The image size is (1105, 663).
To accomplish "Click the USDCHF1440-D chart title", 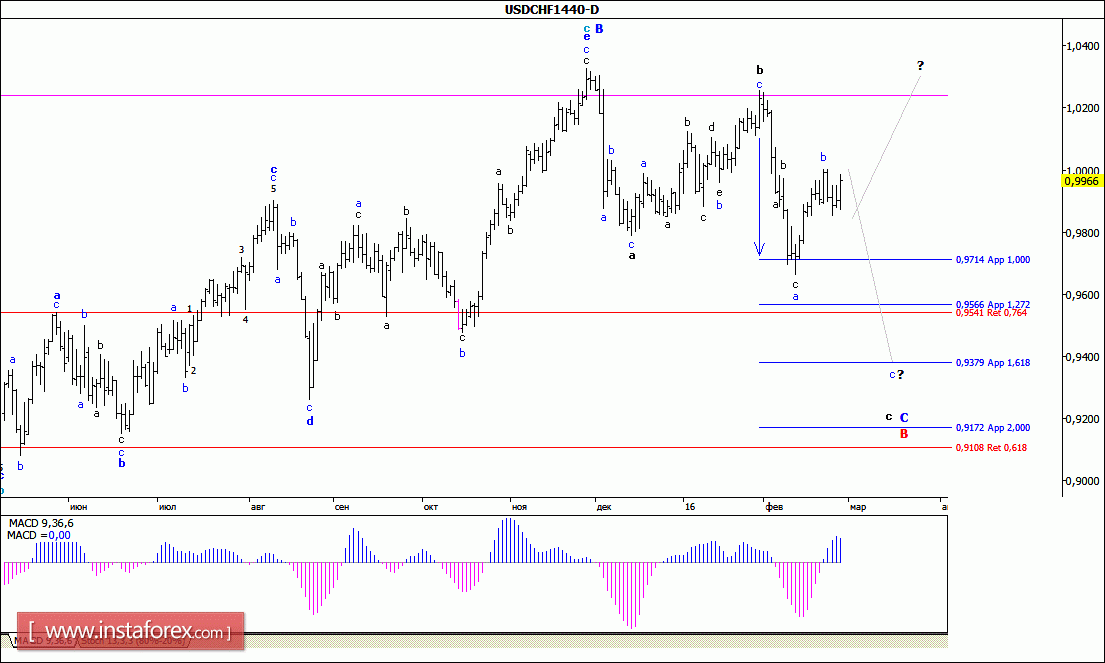I will [552, 9].
